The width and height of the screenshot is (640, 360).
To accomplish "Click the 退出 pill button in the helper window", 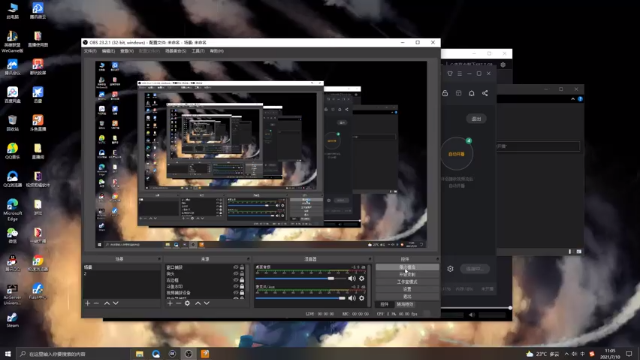I will click(476, 119).
